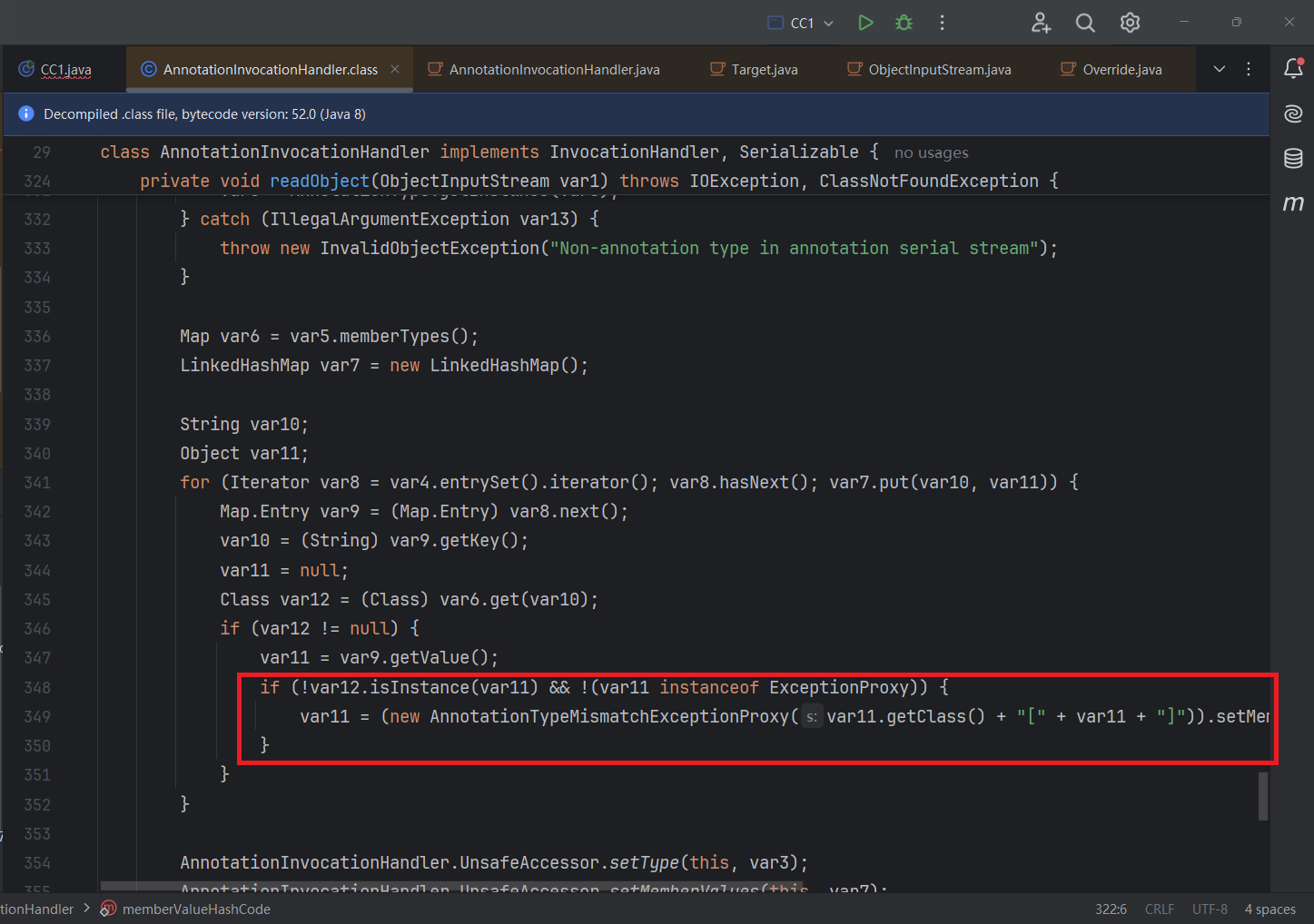Click the info icon on decompiled banner
Image resolution: width=1314 pixels, height=924 pixels.
(x=25, y=113)
